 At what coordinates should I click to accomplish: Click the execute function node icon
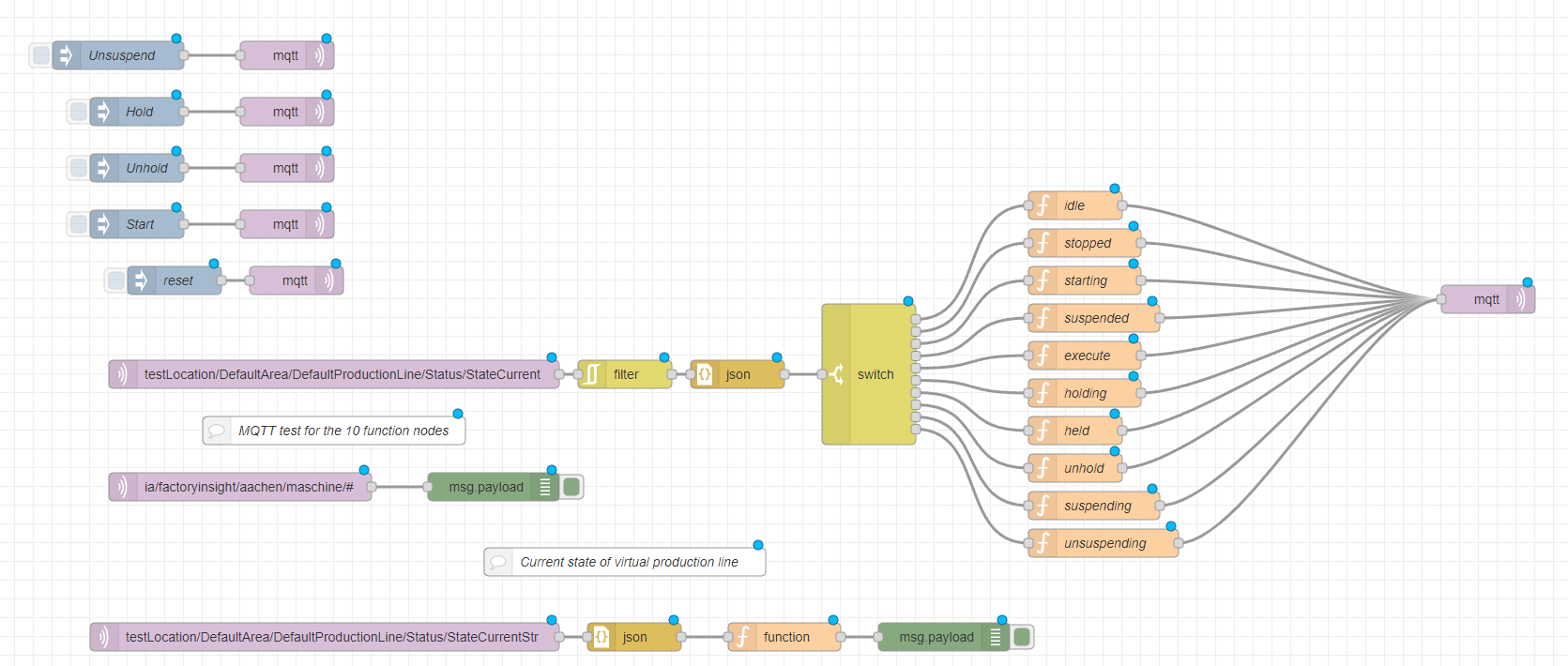[1043, 356]
